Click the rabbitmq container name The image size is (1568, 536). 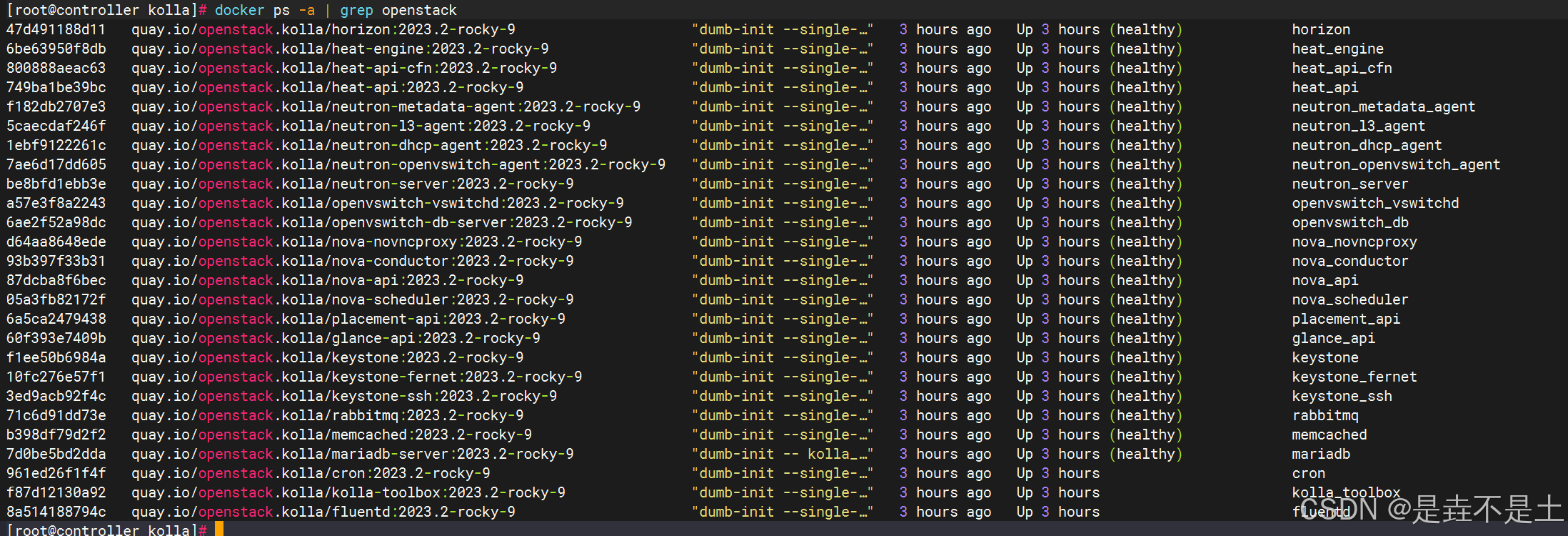coord(1325,415)
